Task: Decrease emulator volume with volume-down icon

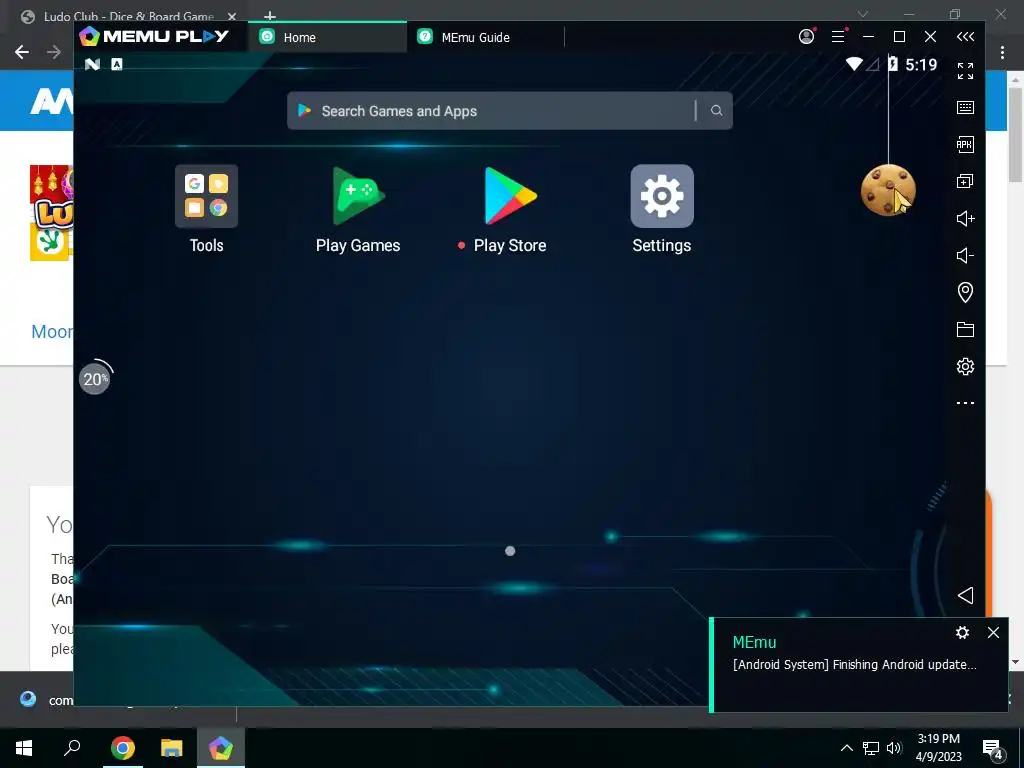Action: tap(965, 255)
